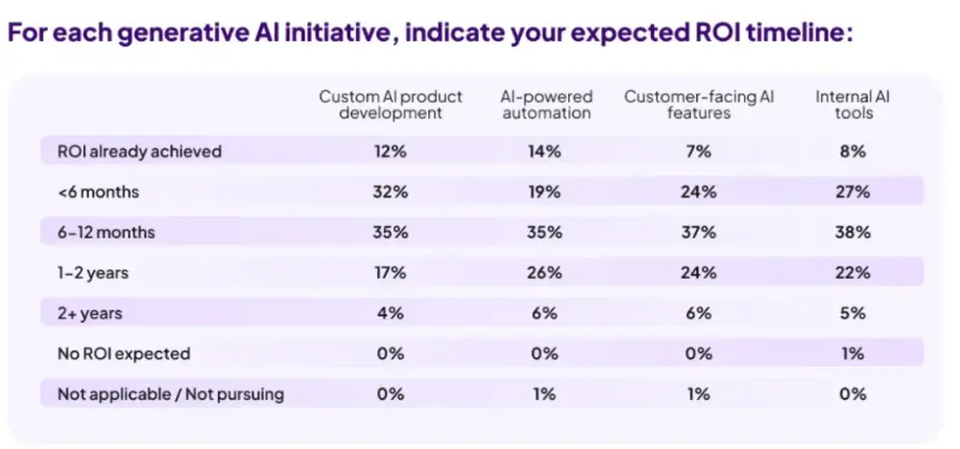The width and height of the screenshot is (960, 449).
Task: Click the 32% cell in the <6 months row
Action: point(390,192)
